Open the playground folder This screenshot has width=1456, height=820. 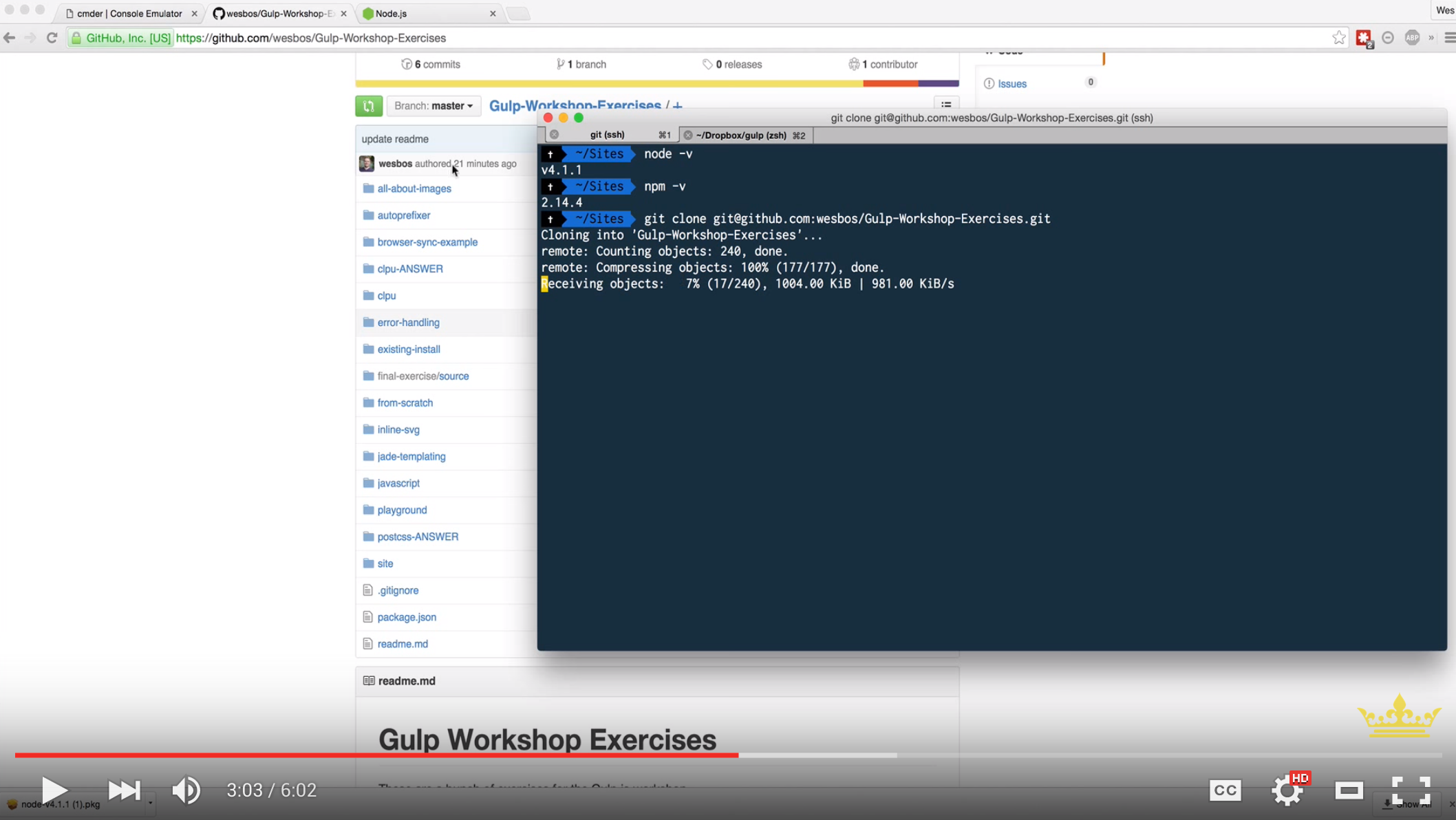coord(402,510)
